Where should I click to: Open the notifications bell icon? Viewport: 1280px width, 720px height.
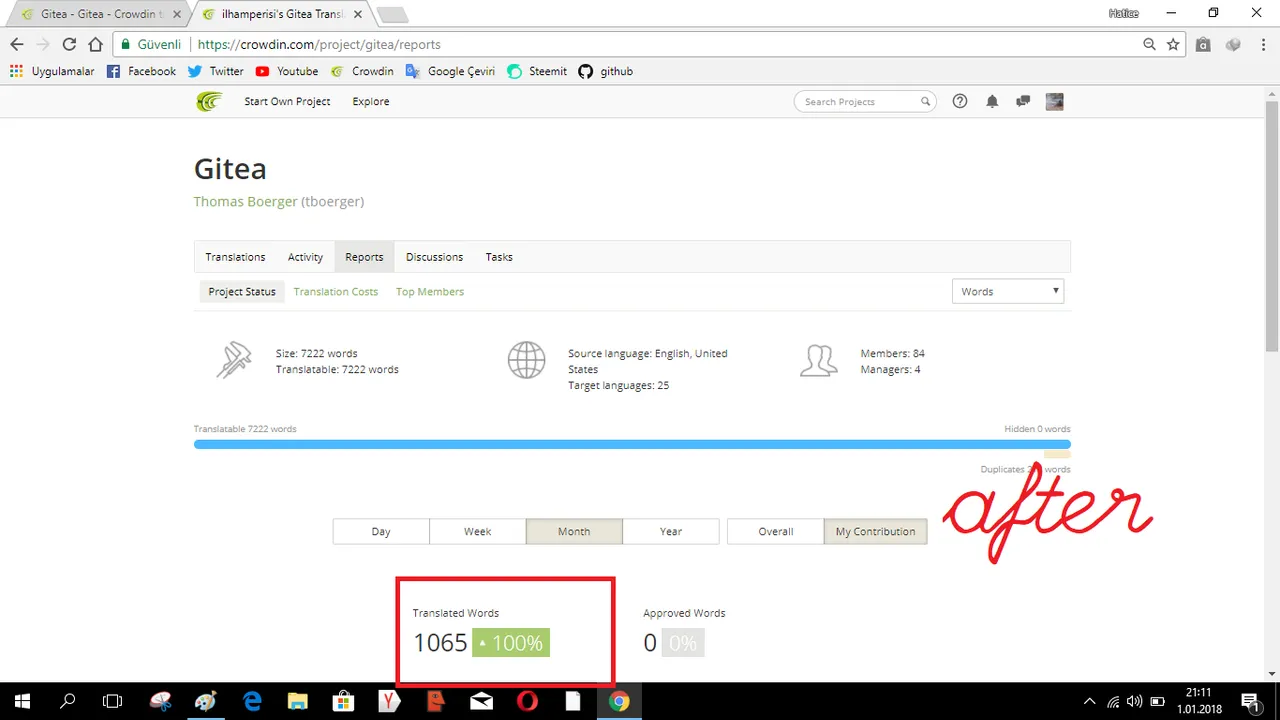(992, 101)
